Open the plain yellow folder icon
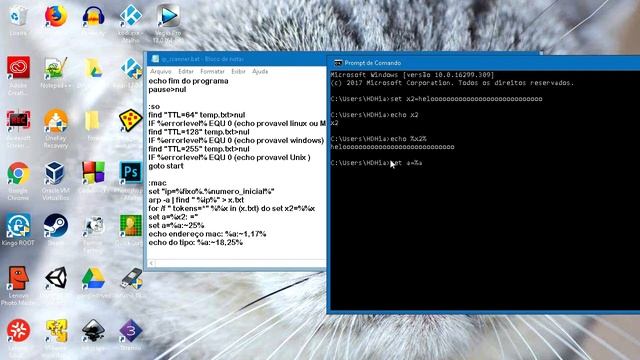The width and height of the screenshot is (640, 360). point(92,120)
